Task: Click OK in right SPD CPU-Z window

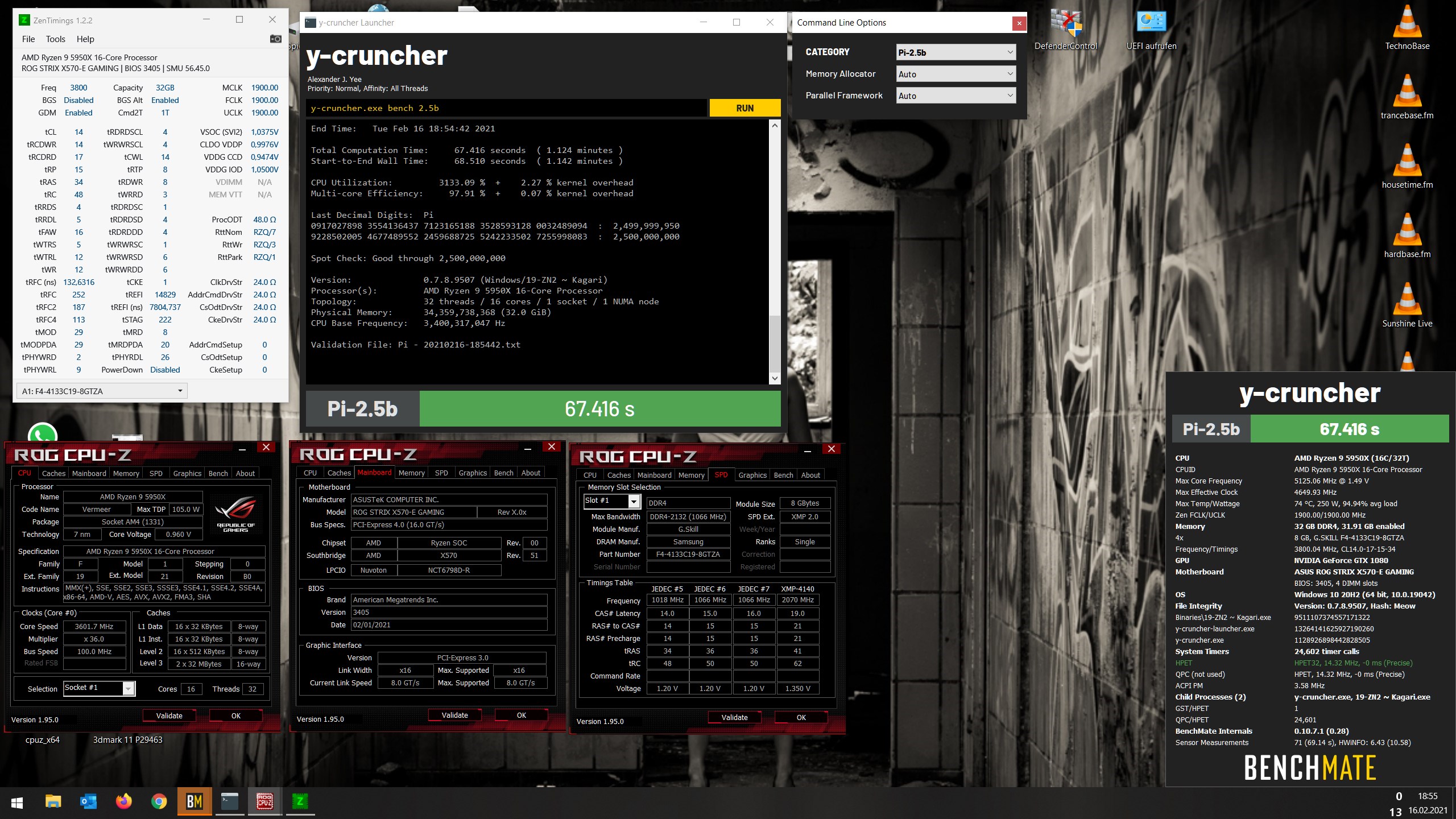Action: point(801,717)
